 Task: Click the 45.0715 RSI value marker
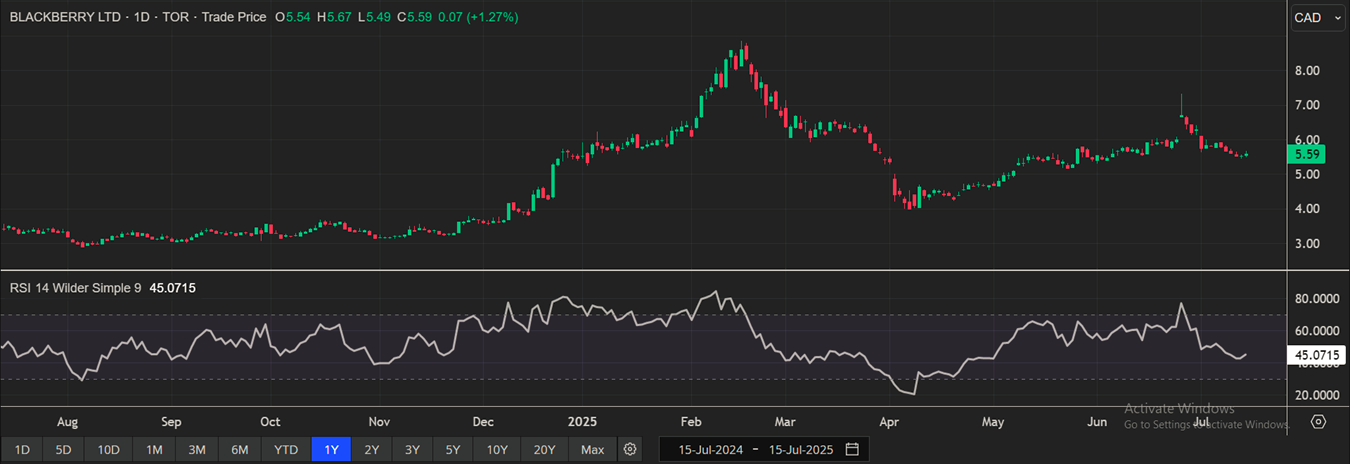[x=1318, y=354]
